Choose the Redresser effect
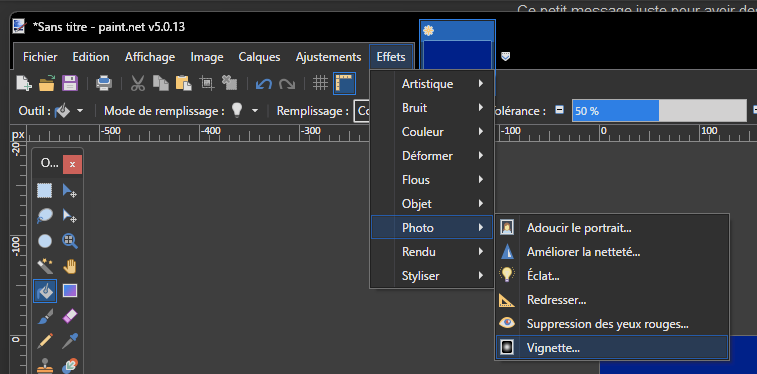The height and width of the screenshot is (374, 757). point(612,300)
